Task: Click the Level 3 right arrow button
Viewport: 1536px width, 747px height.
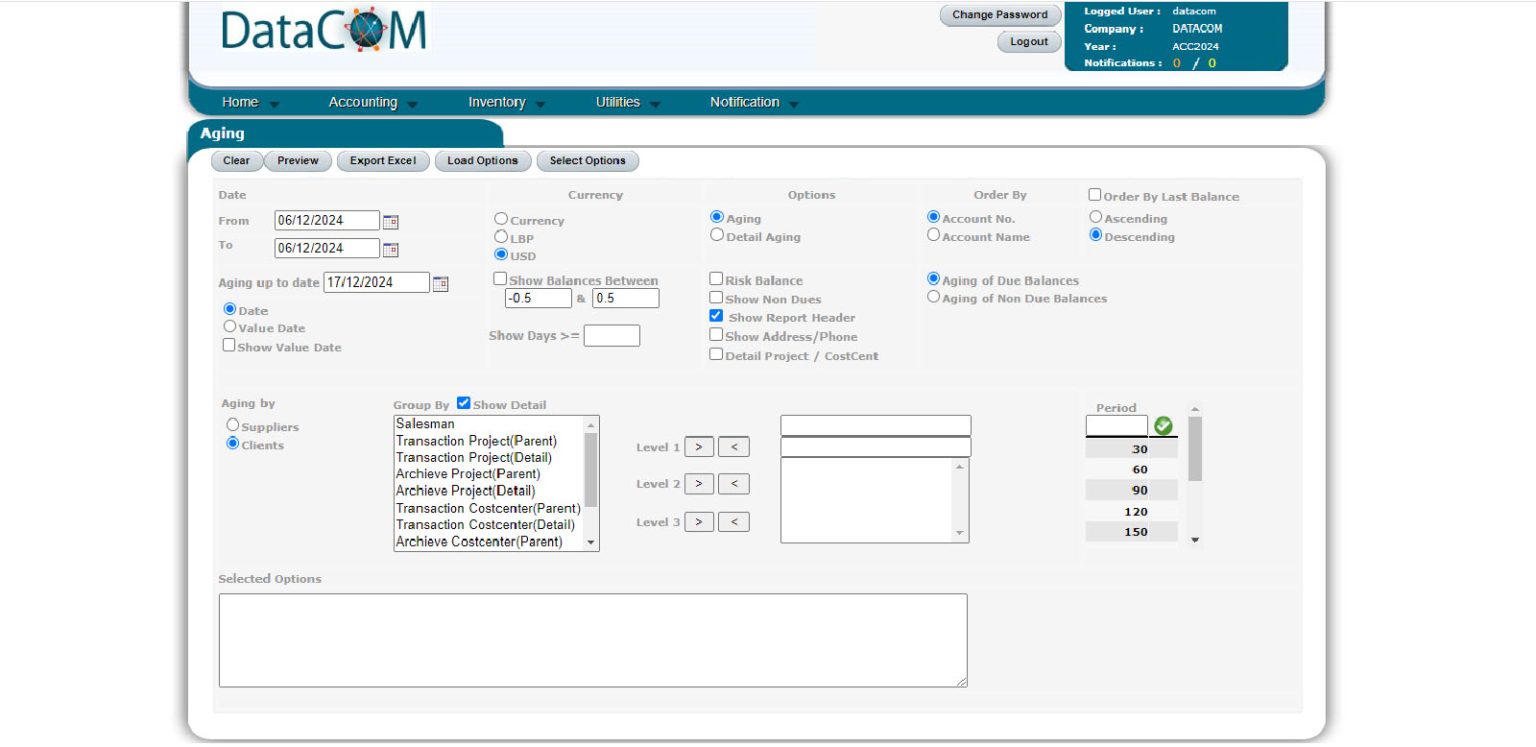Action: tap(700, 521)
